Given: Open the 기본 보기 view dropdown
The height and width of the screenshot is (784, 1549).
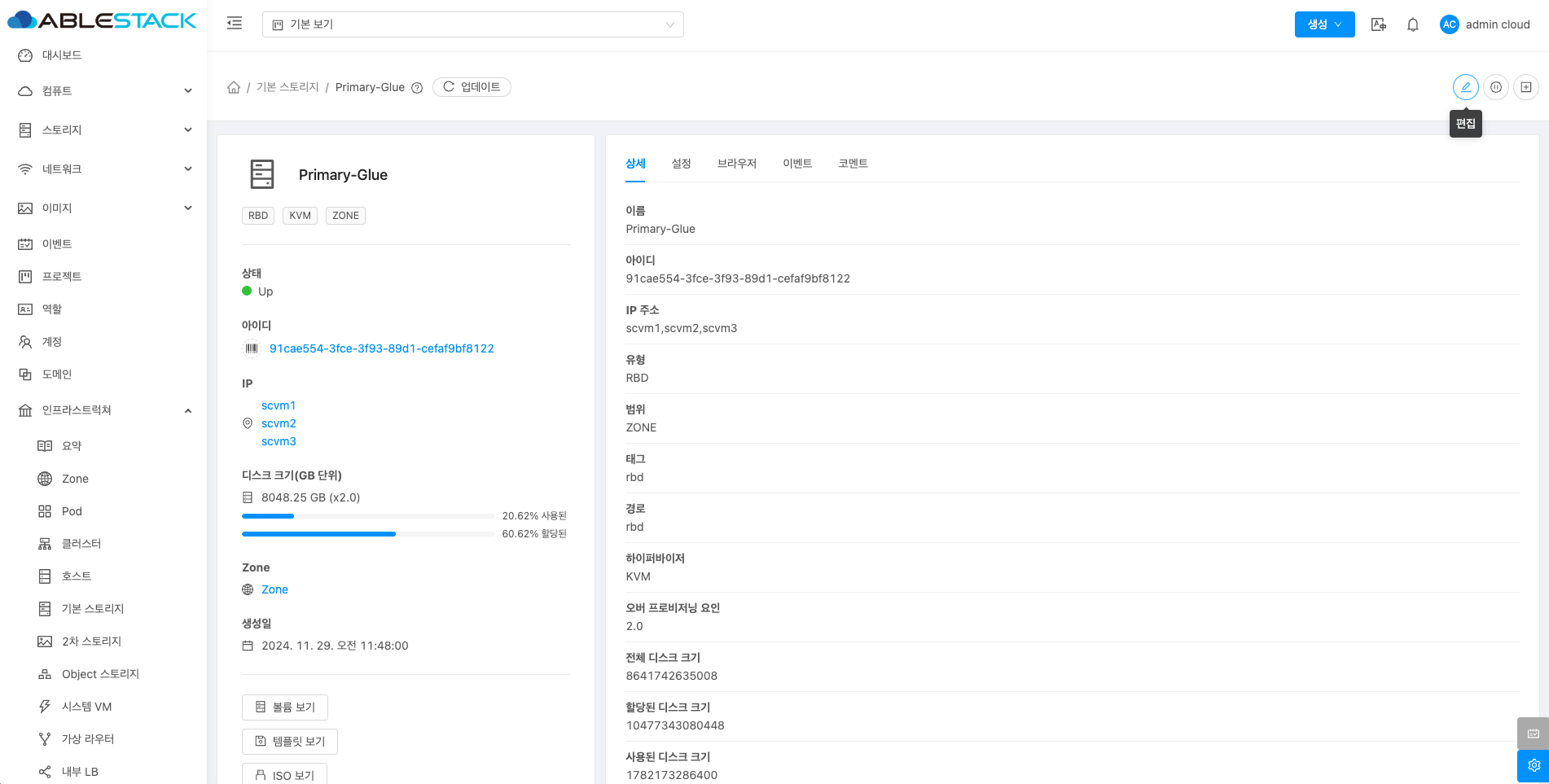Looking at the screenshot, I should pyautogui.click(x=472, y=24).
